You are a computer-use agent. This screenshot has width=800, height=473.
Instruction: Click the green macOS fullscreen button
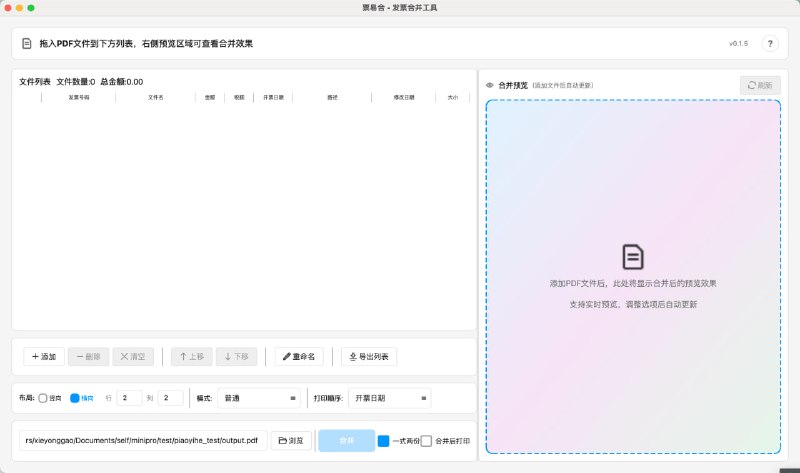(31, 8)
